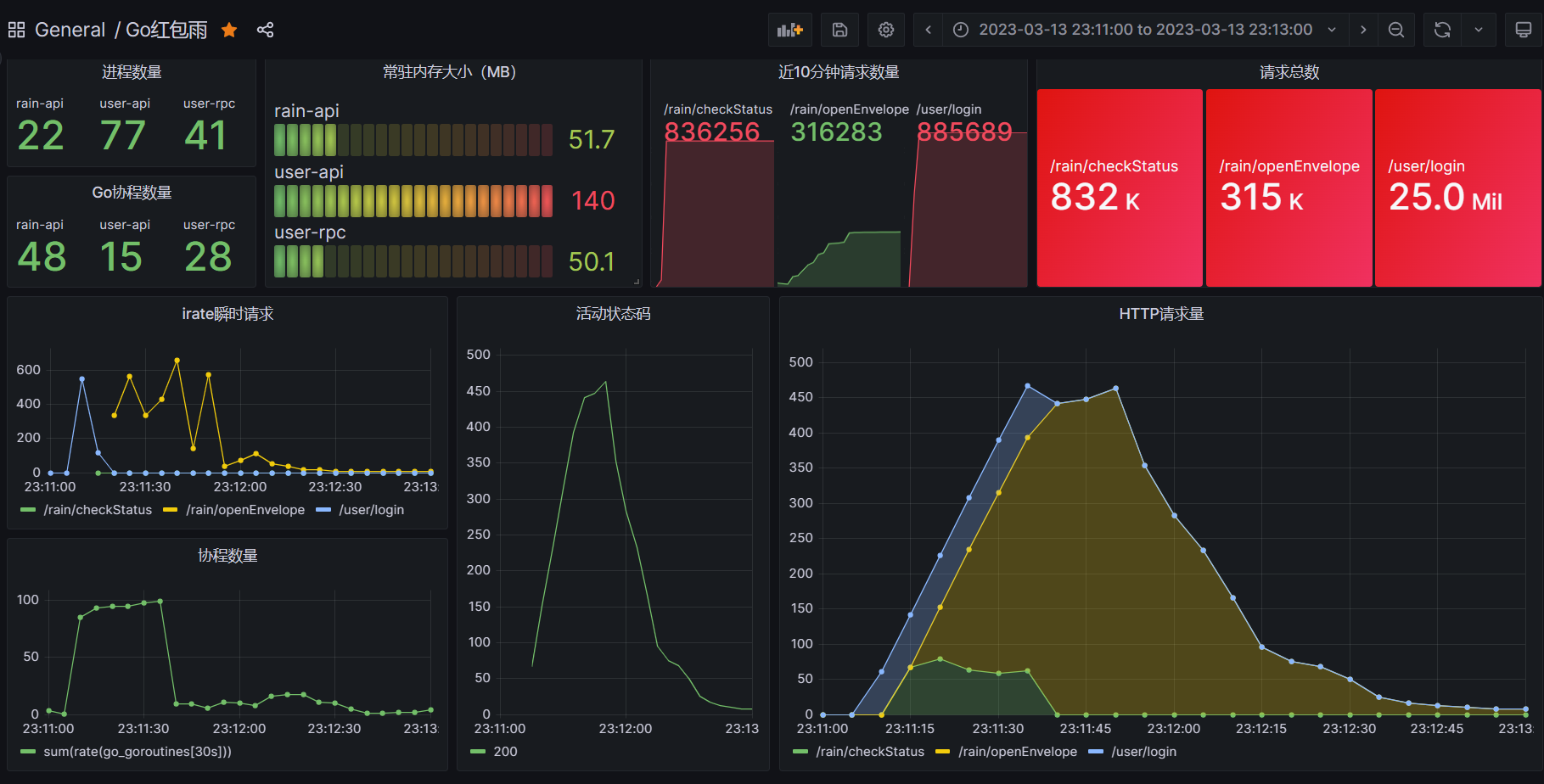The image size is (1544, 784).
Task: Select the /rain/checkStatus 832 K stat tile
Action: tap(1120, 188)
